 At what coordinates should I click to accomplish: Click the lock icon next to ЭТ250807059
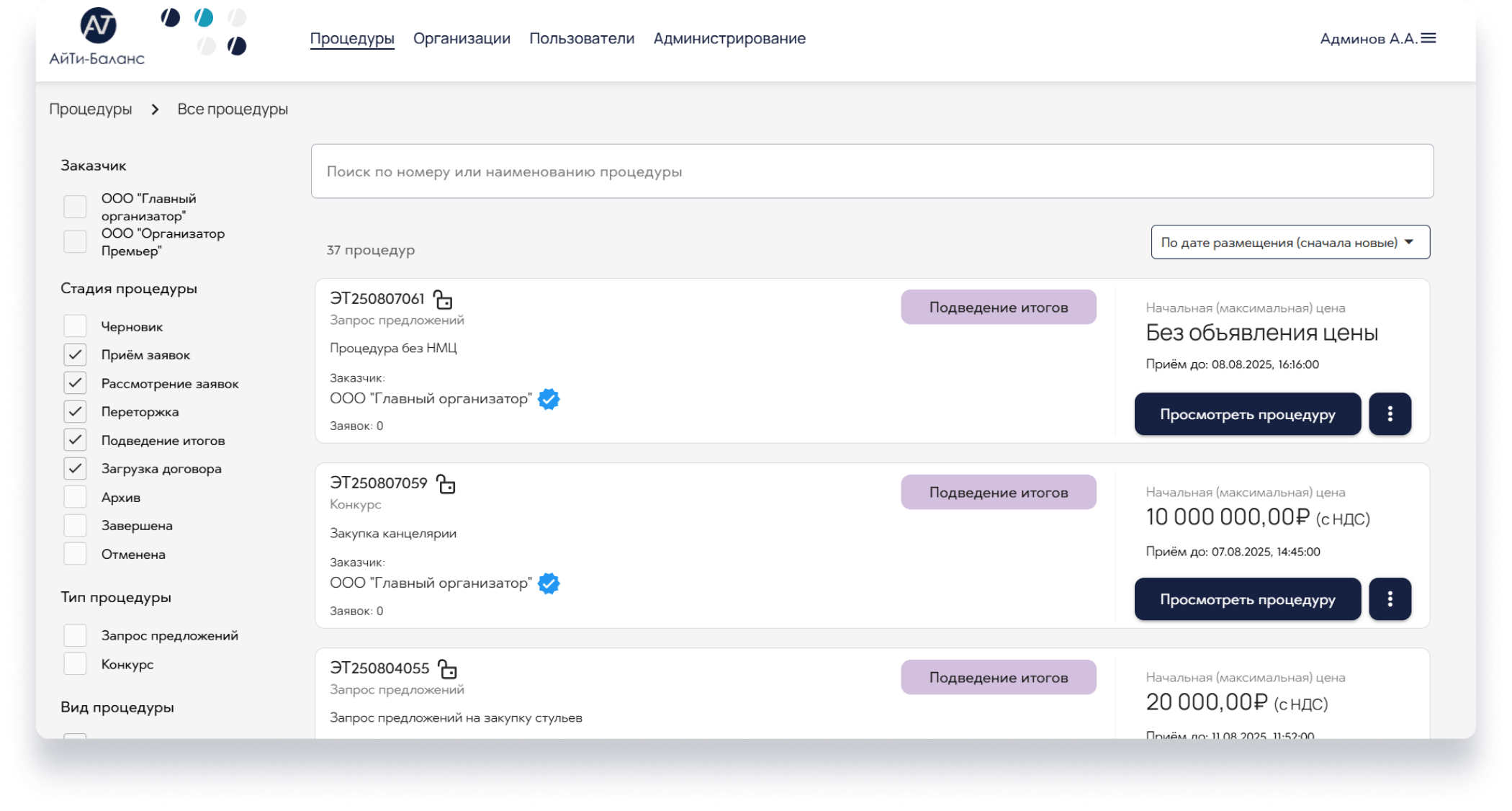(x=446, y=484)
